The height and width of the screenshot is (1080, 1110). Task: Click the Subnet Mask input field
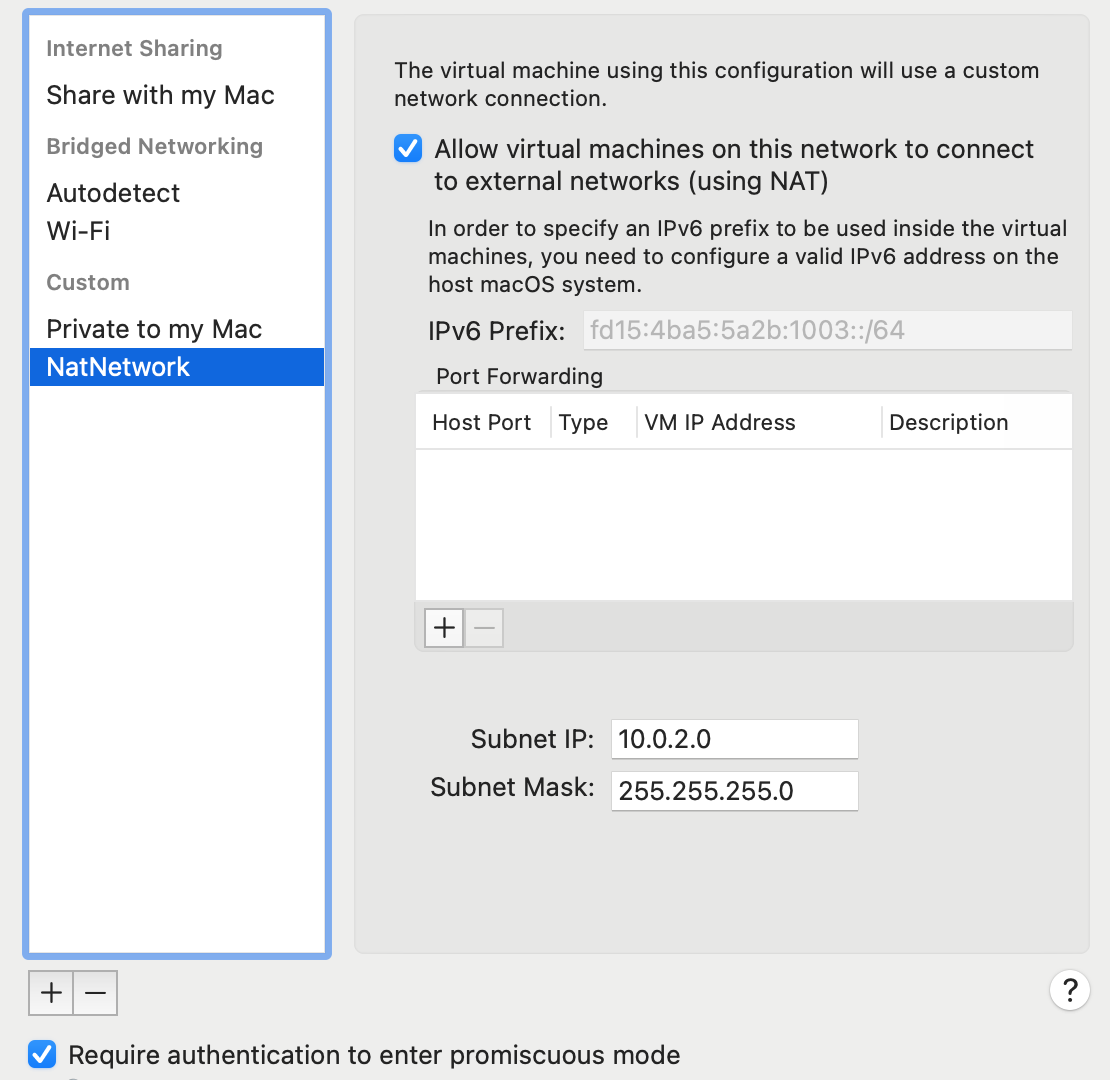click(734, 791)
